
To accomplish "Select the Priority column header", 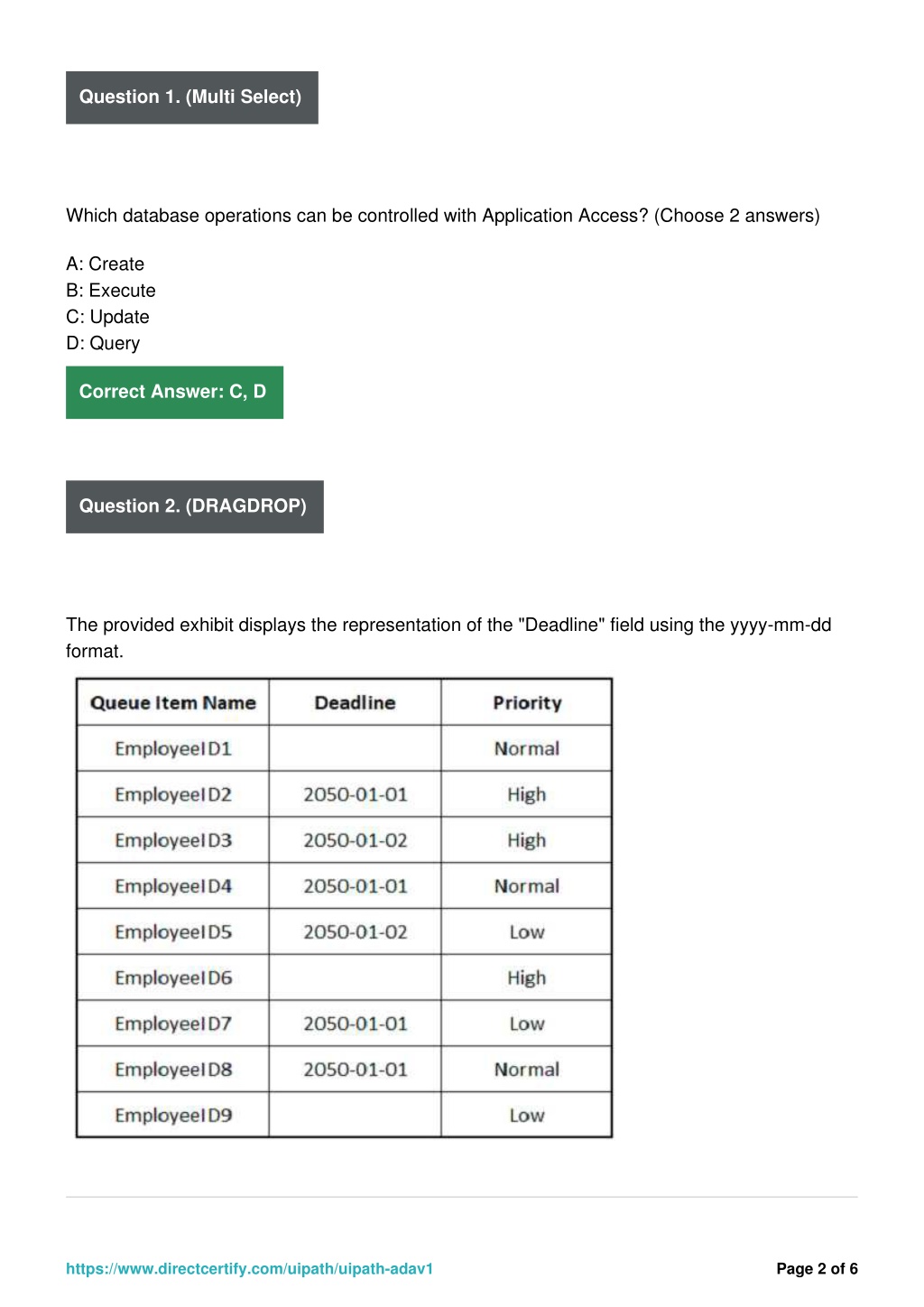I will point(527,702).
